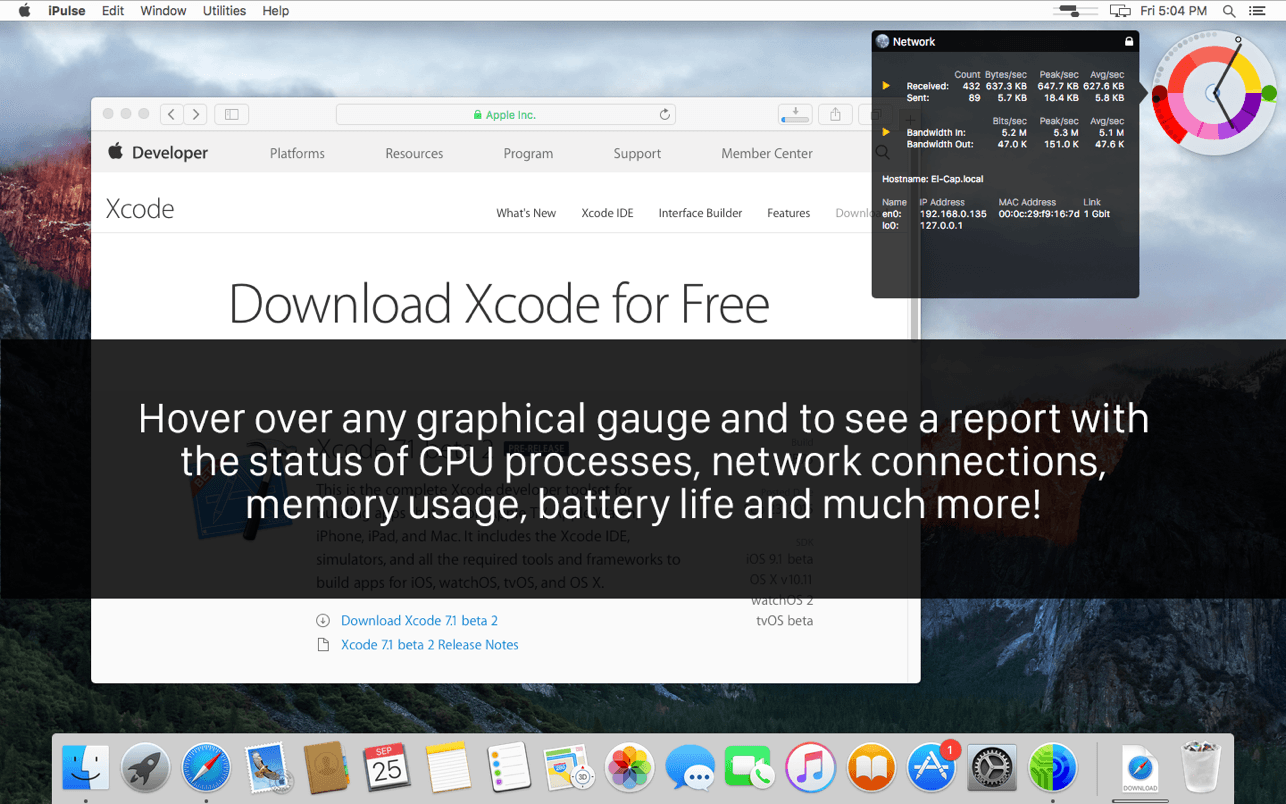Open the Spotlight search icon in menu bar
This screenshot has height=804, width=1286.
click(x=1229, y=11)
